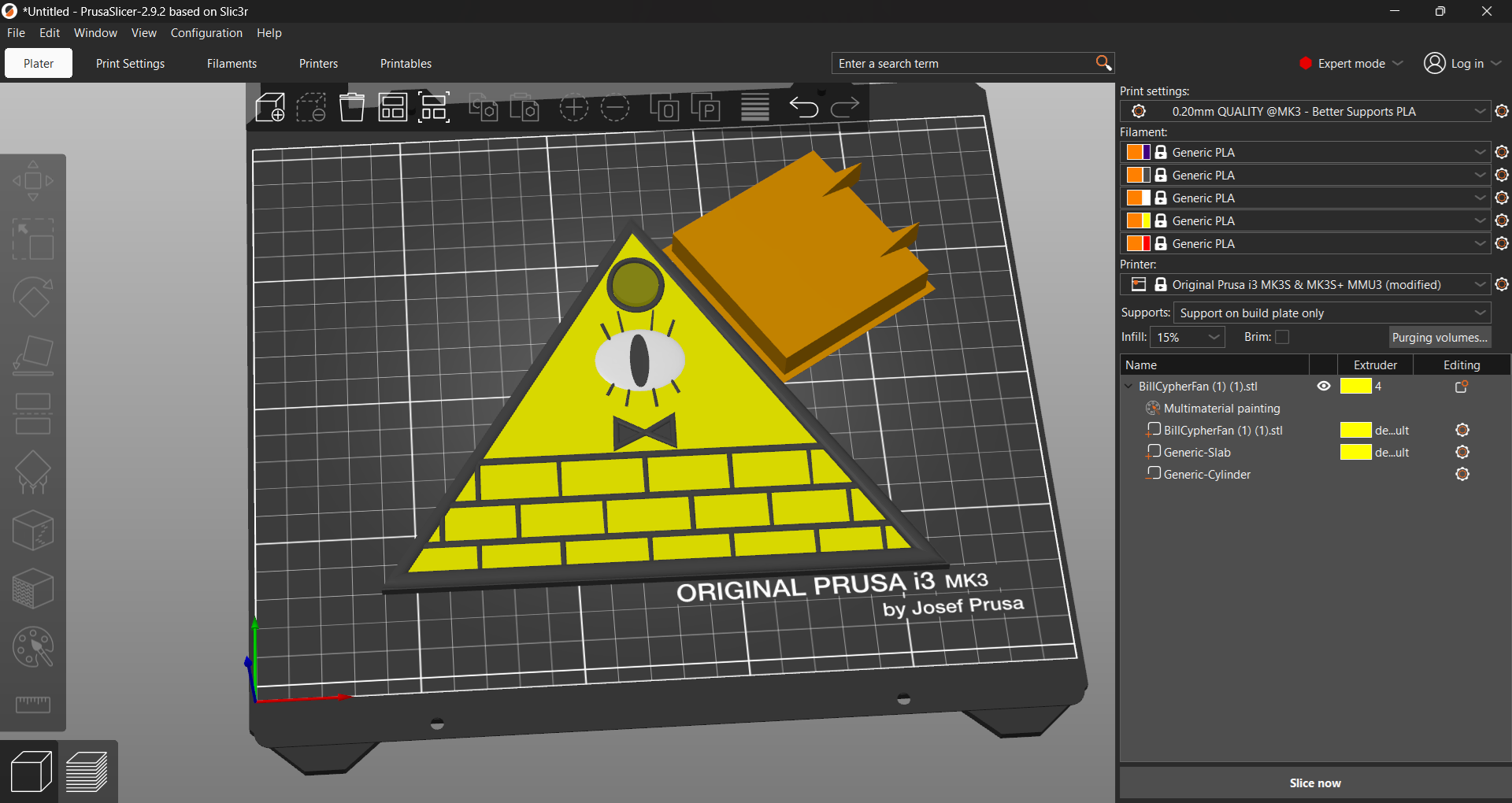The height and width of the screenshot is (803, 1512).
Task: Switch to 3D editor view
Action: (x=31, y=772)
